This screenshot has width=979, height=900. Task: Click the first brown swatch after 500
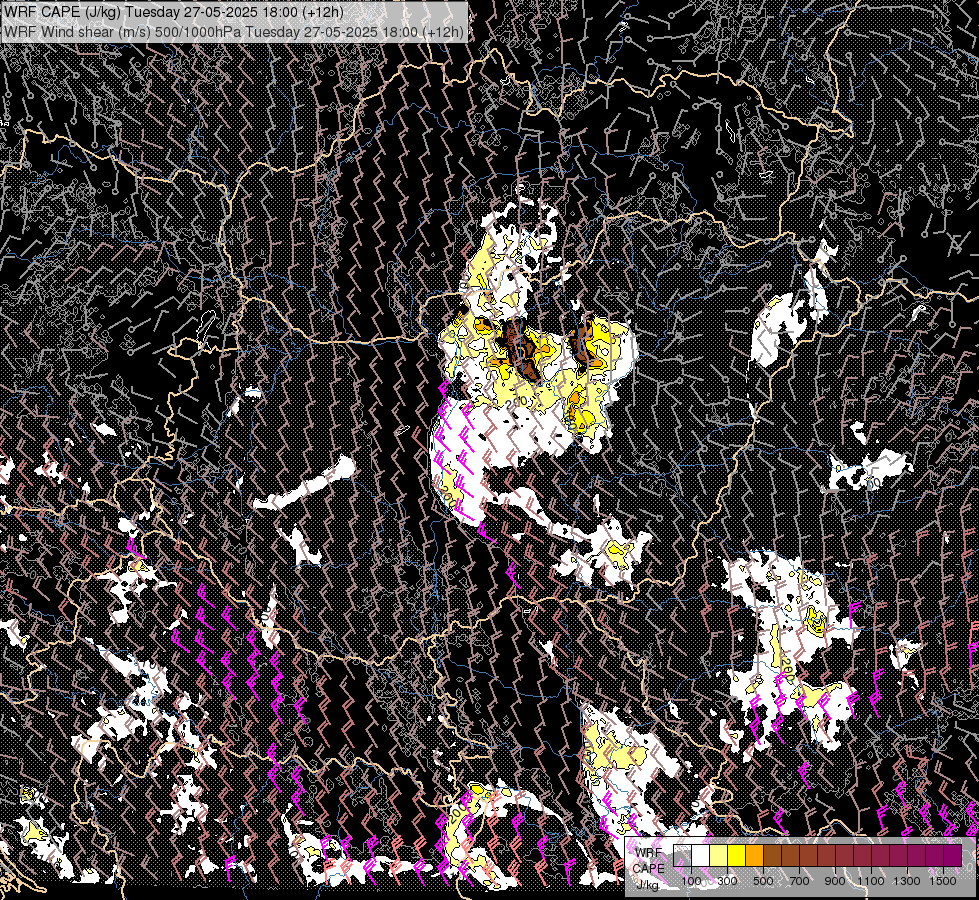point(772,856)
